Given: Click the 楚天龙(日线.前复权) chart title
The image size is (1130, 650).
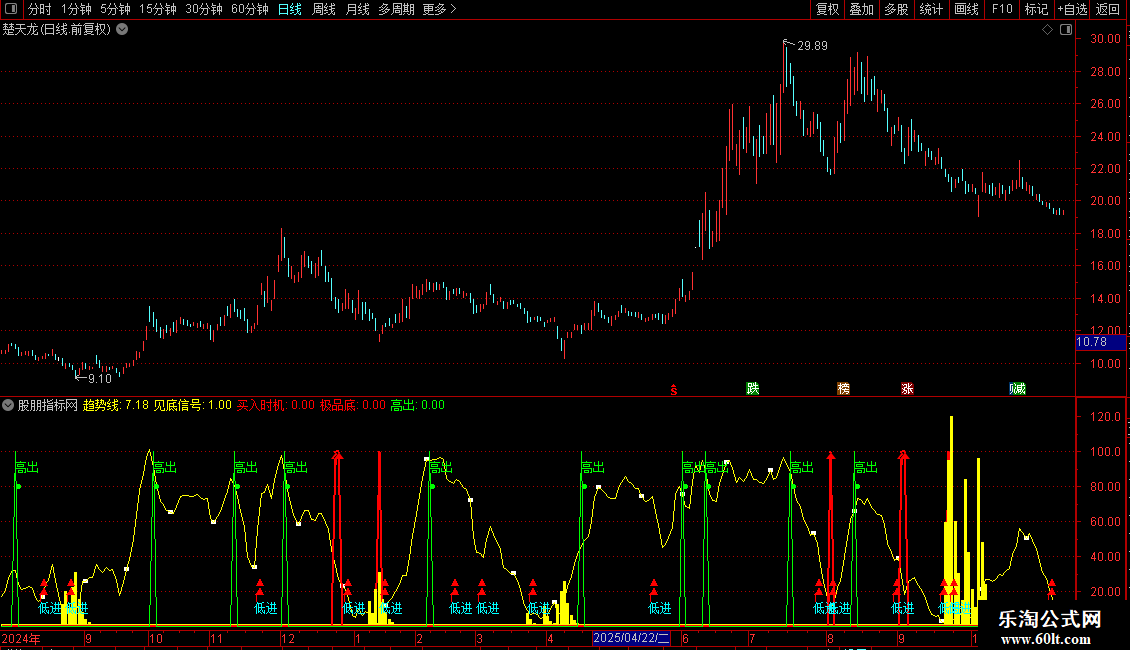Looking at the screenshot, I should tap(57, 30).
